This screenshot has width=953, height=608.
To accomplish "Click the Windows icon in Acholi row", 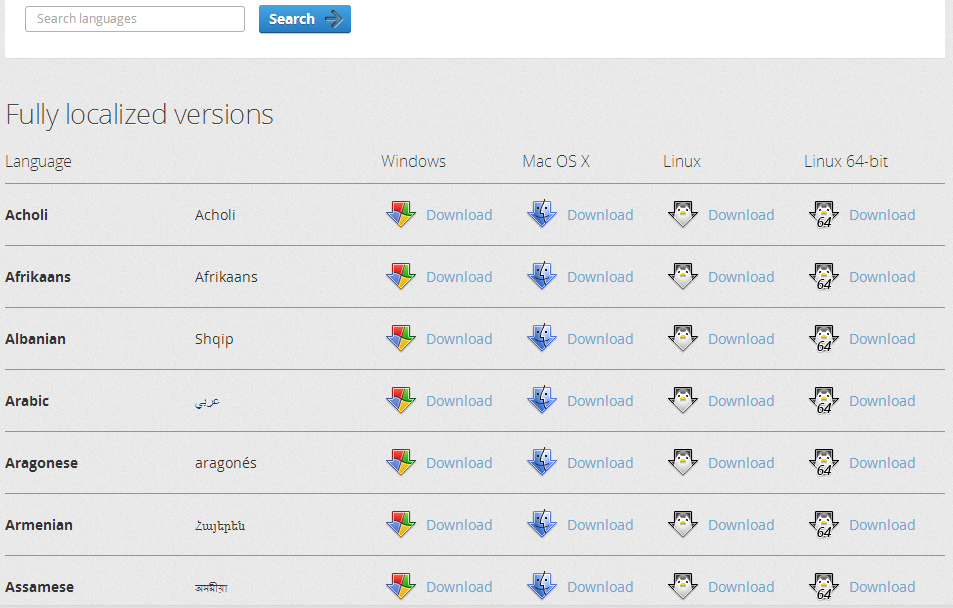I will (401, 214).
